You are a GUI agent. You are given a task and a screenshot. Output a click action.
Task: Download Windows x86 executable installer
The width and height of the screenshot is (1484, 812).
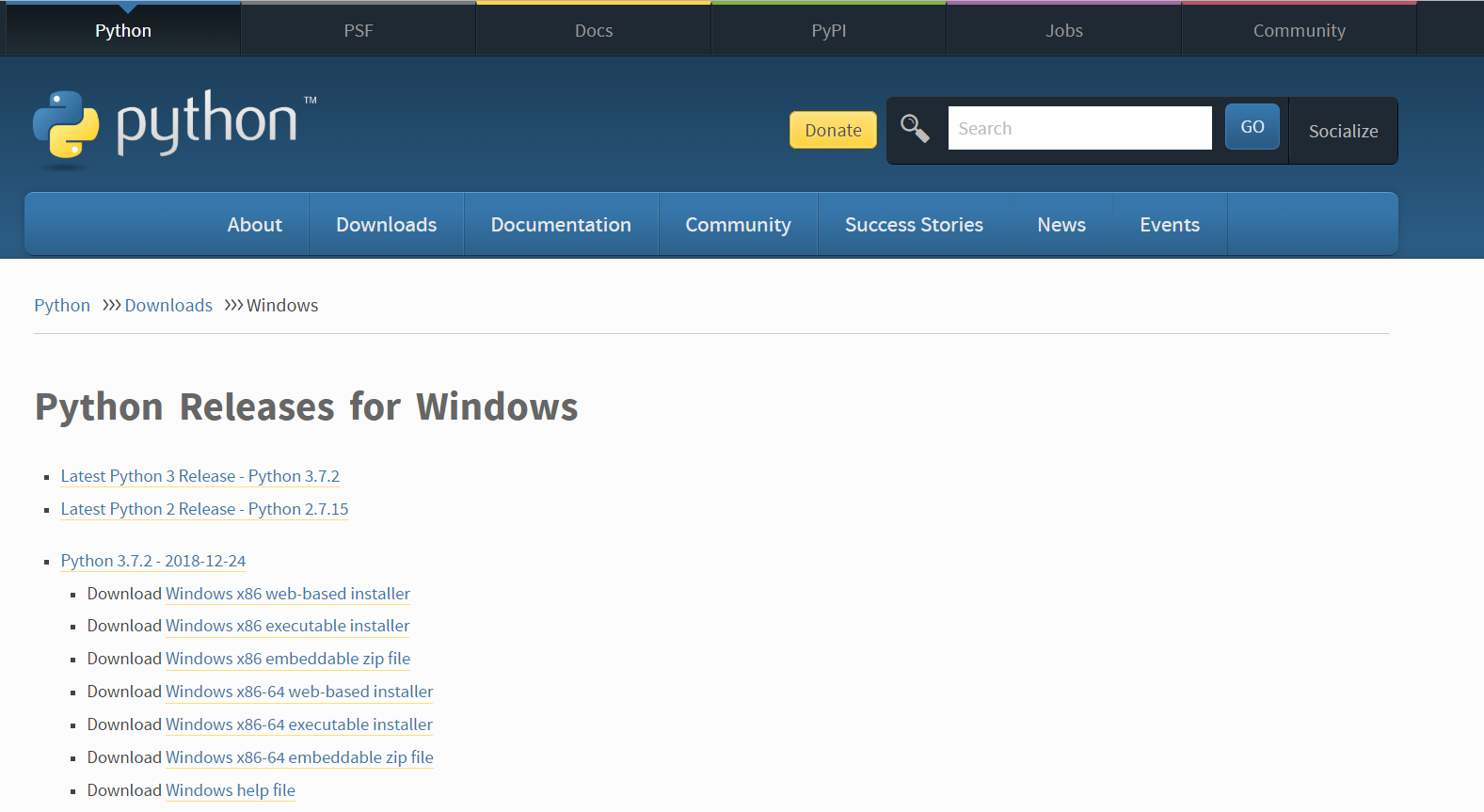[288, 626]
